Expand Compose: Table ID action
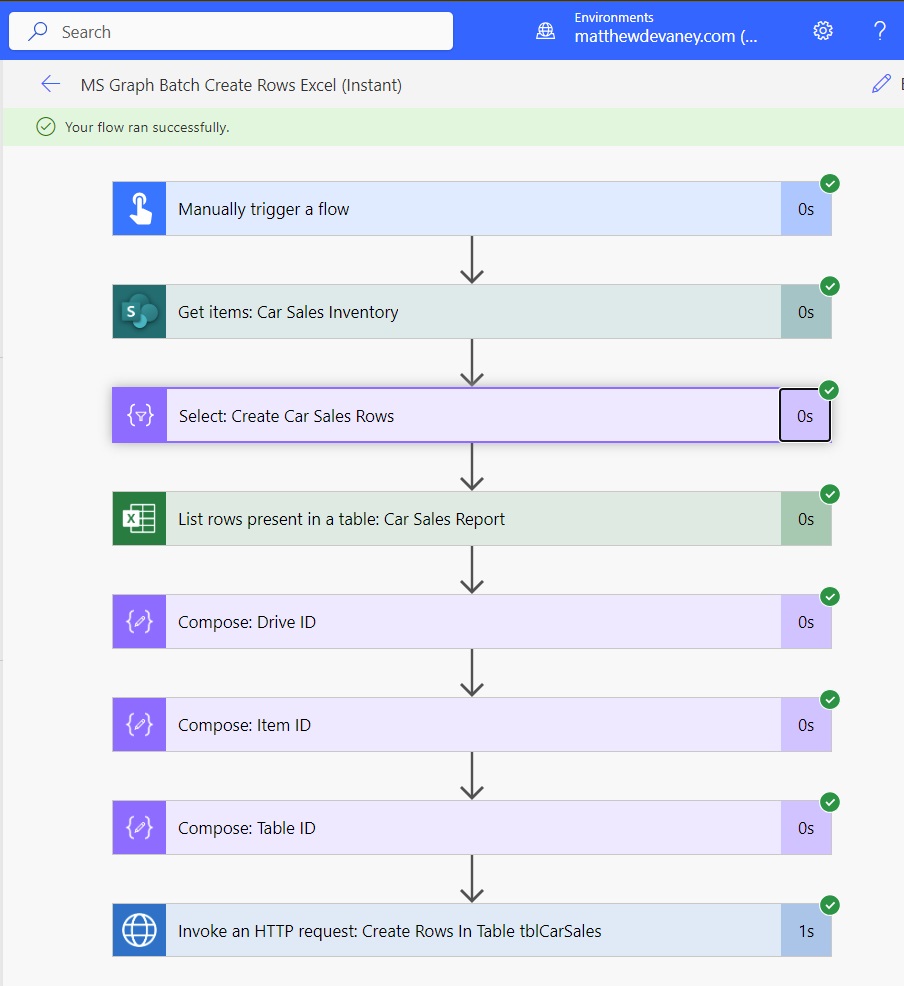 [472, 828]
